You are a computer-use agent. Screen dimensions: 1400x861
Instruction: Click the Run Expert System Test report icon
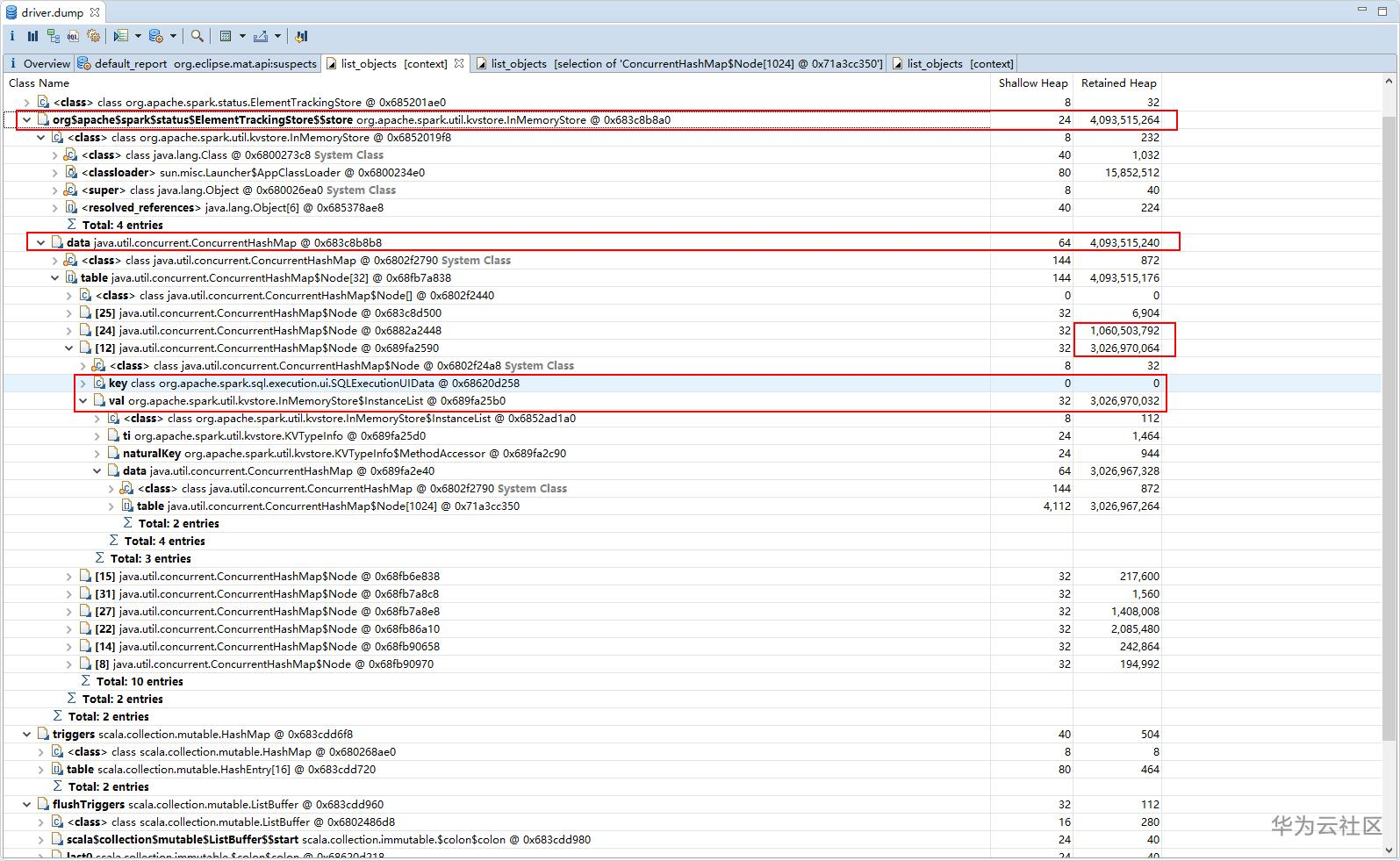click(x=121, y=36)
